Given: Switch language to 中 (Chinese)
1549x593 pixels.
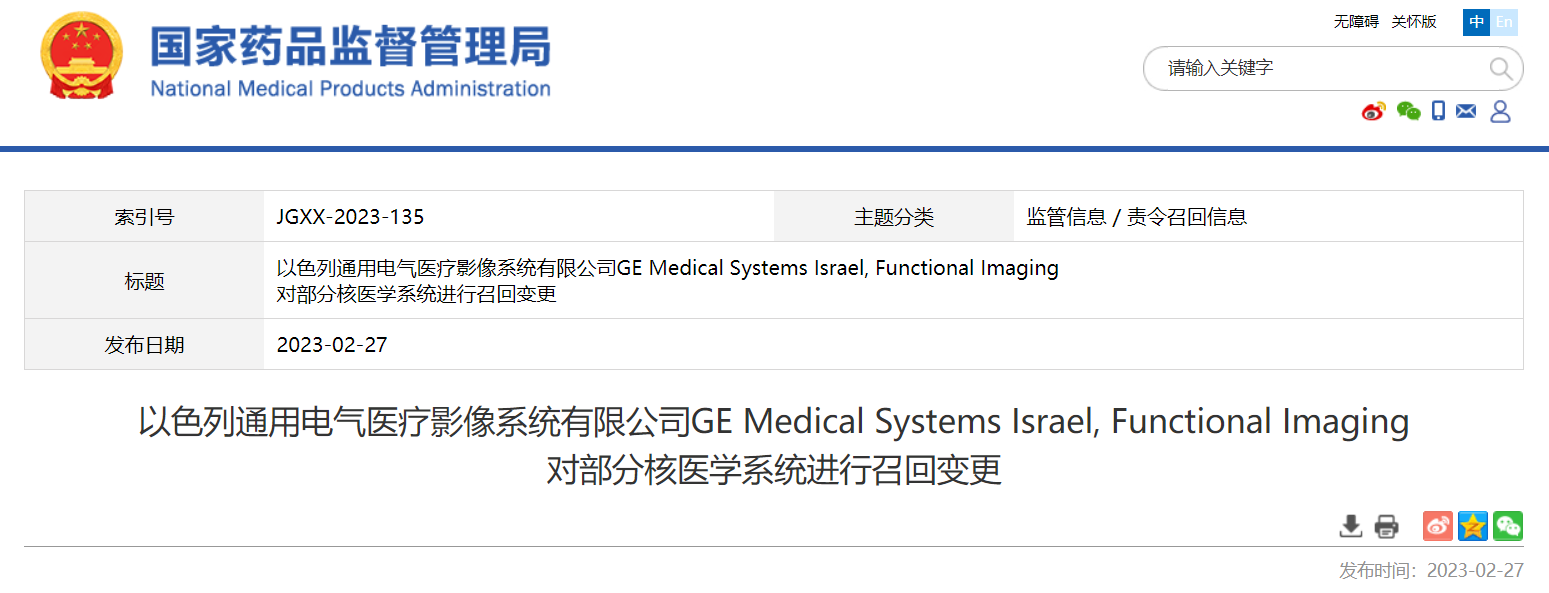Looking at the screenshot, I should [x=1476, y=22].
